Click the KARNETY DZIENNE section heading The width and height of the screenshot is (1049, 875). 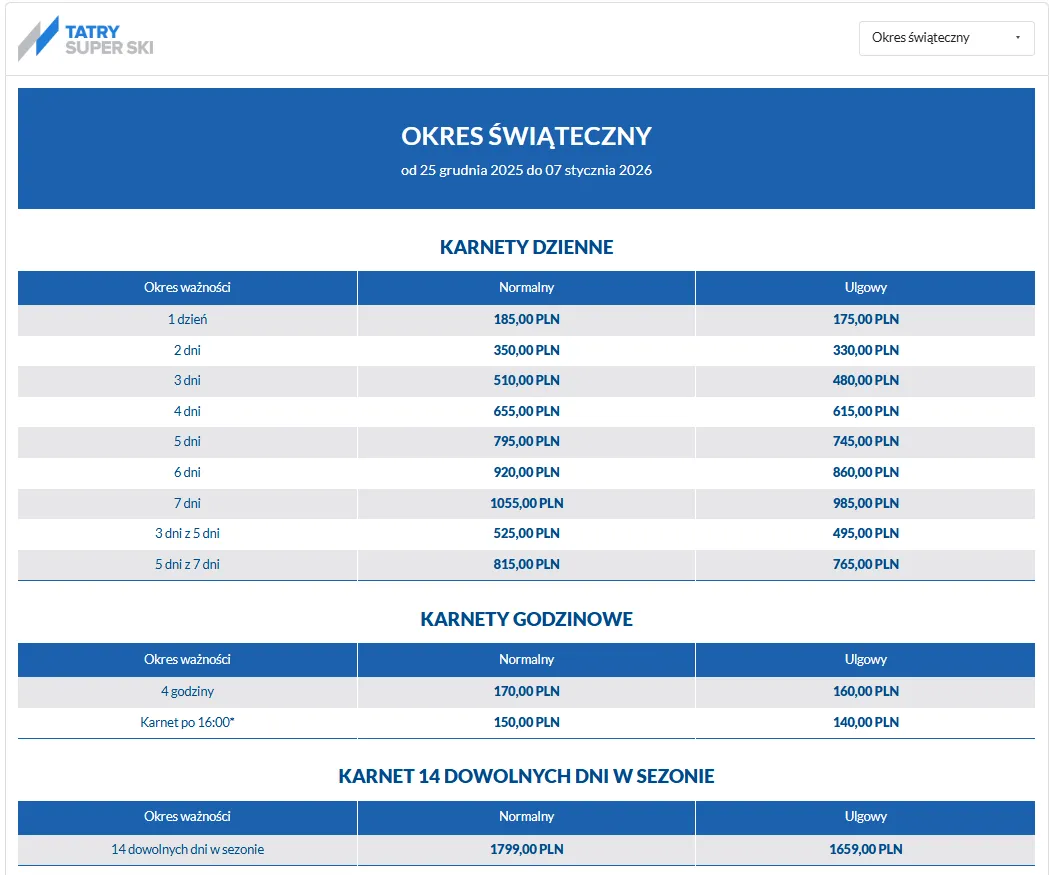click(526, 247)
